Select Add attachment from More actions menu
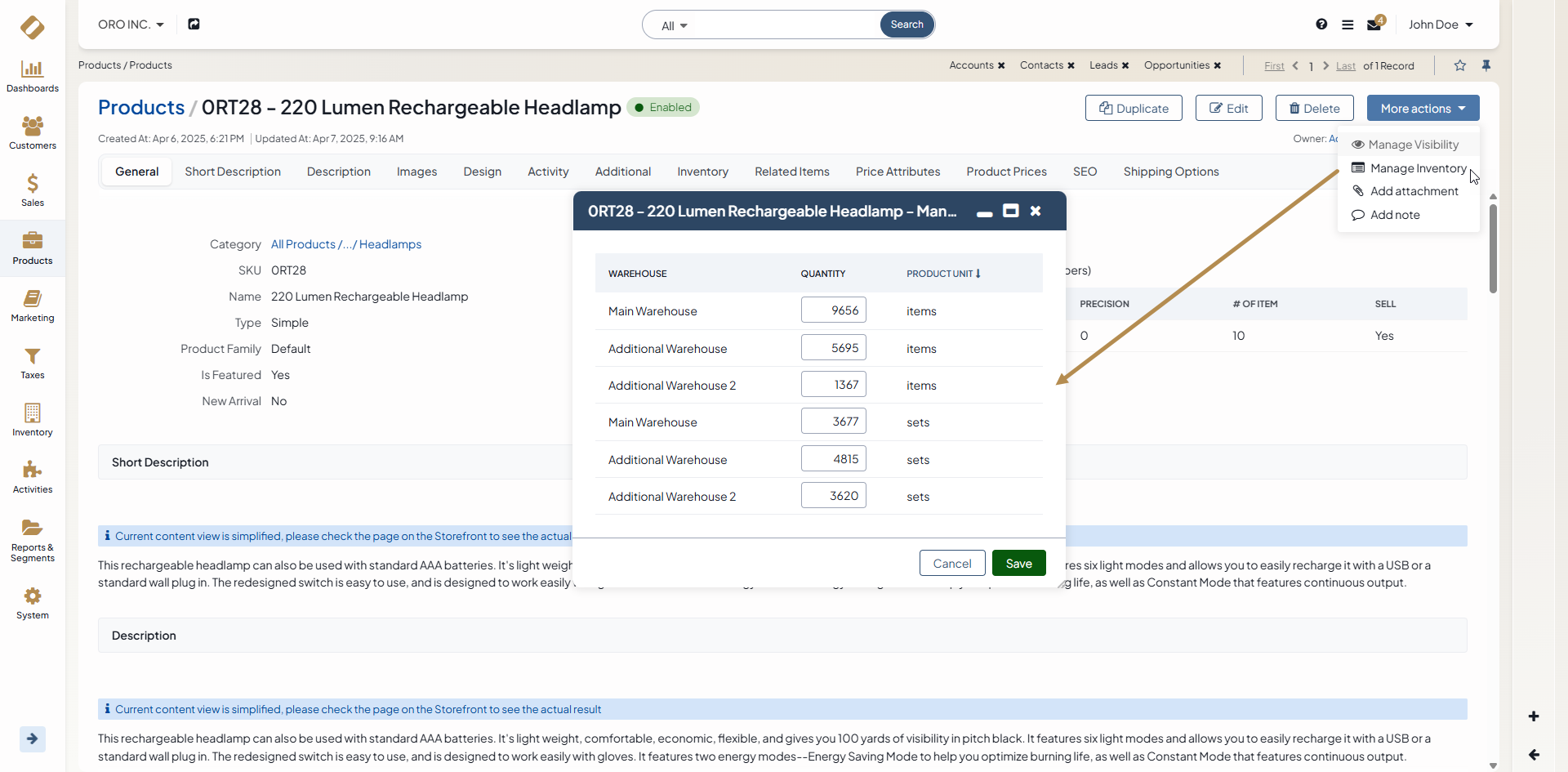Screen dimensions: 1568x772 click(x=1414, y=191)
